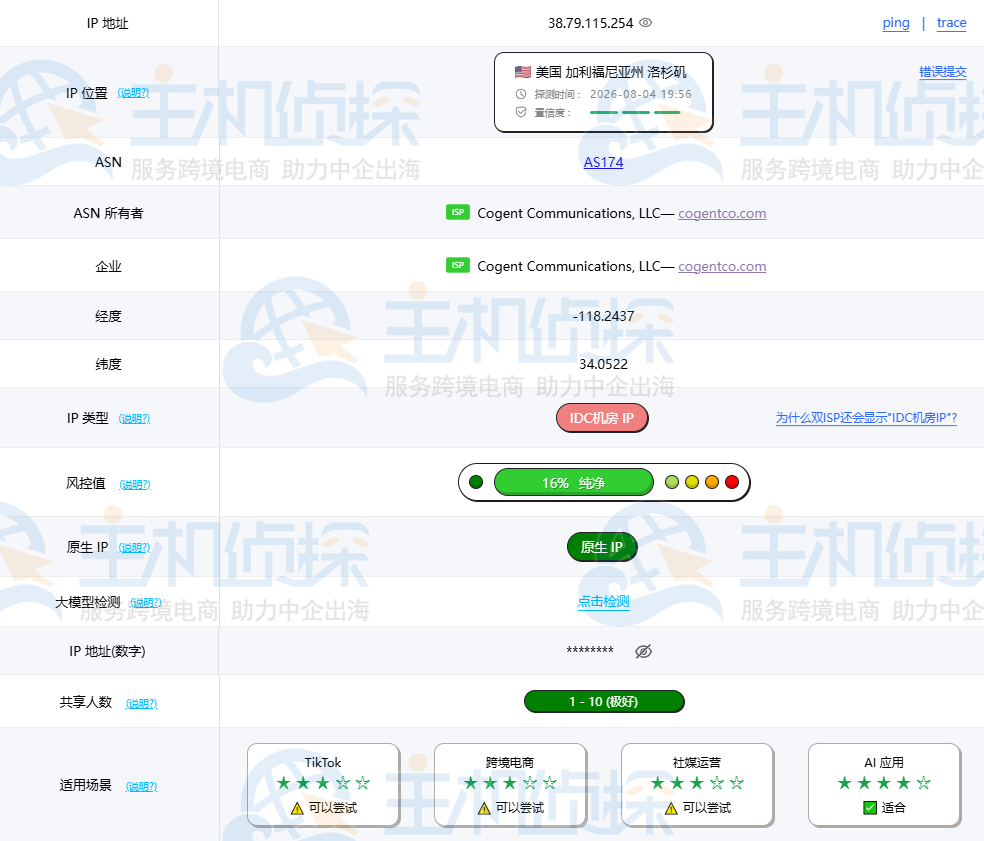The width and height of the screenshot is (984, 841).
Task: Click the light green risk dot
Action: [x=671, y=482]
